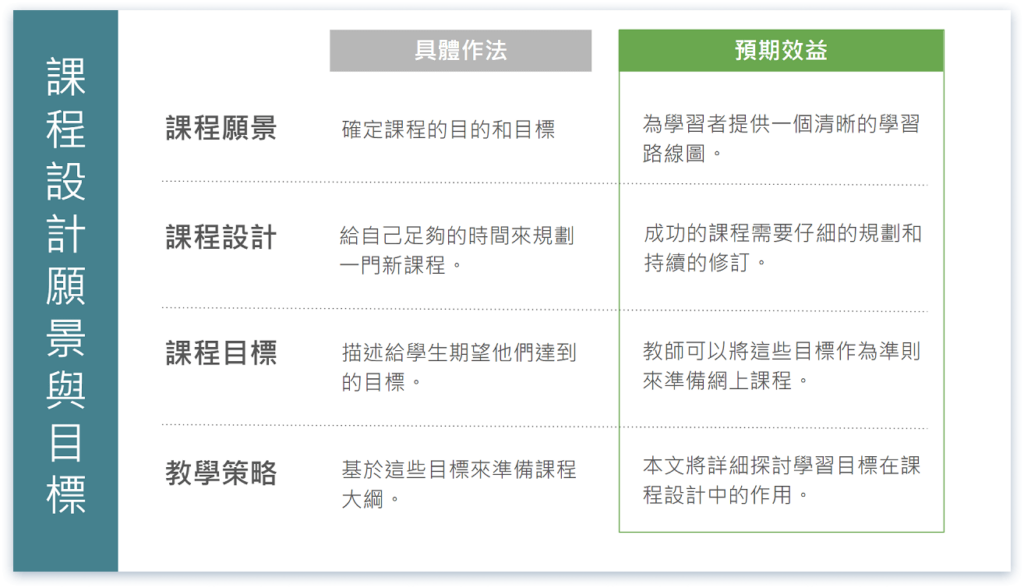The height and width of the screenshot is (588, 1024).
Task: Click the text 確定課程的目的和目標
Action: [448, 130]
